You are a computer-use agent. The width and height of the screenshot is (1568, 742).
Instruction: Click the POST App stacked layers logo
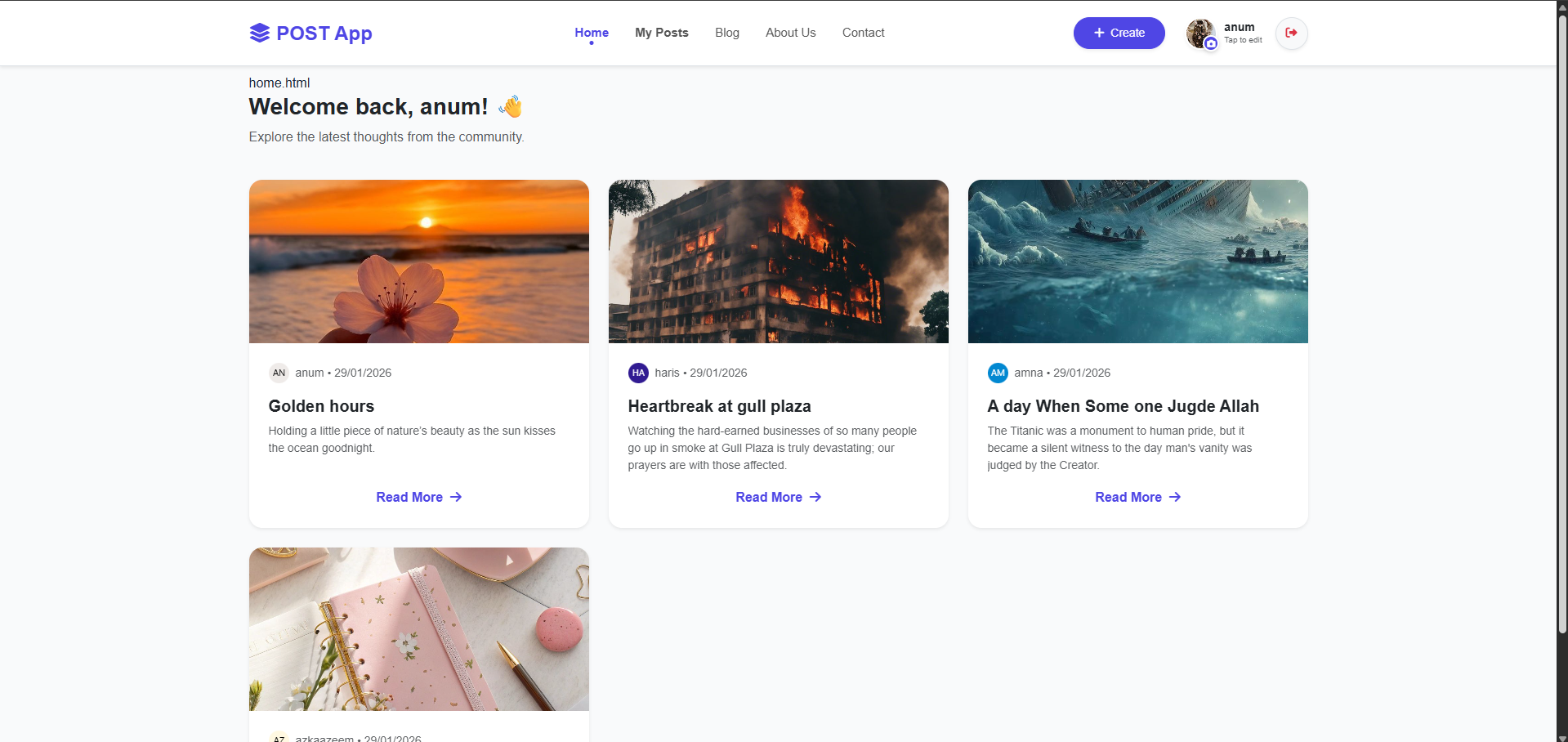coord(259,33)
